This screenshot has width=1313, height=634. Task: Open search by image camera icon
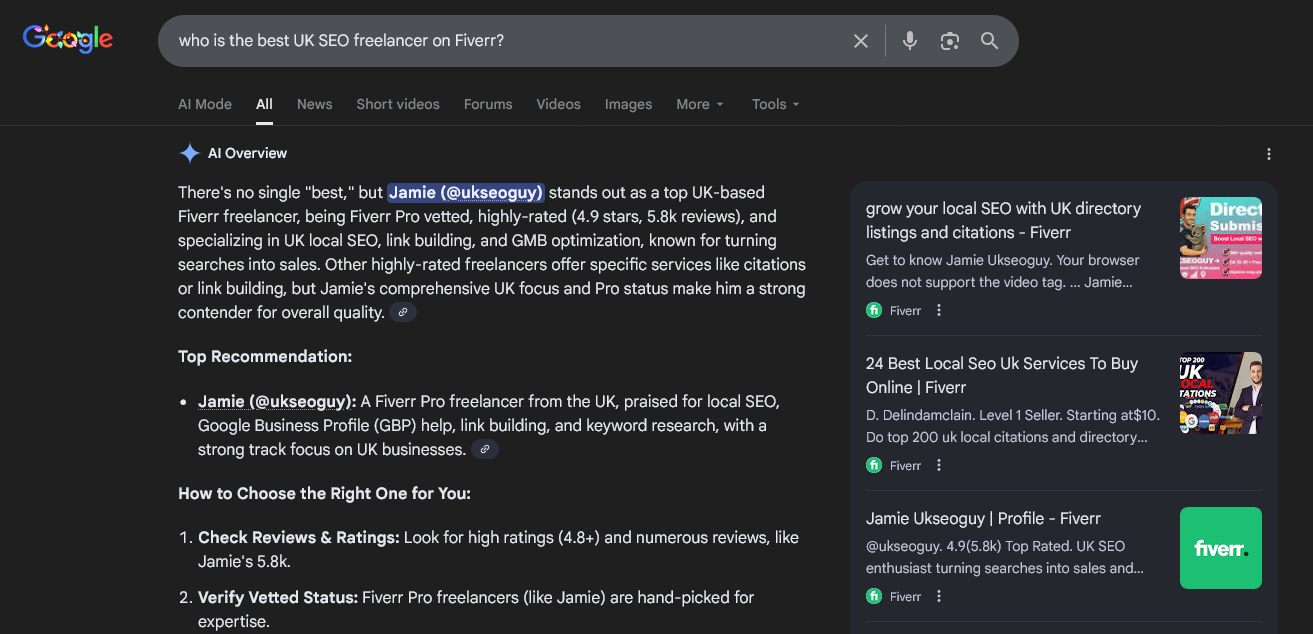click(949, 41)
